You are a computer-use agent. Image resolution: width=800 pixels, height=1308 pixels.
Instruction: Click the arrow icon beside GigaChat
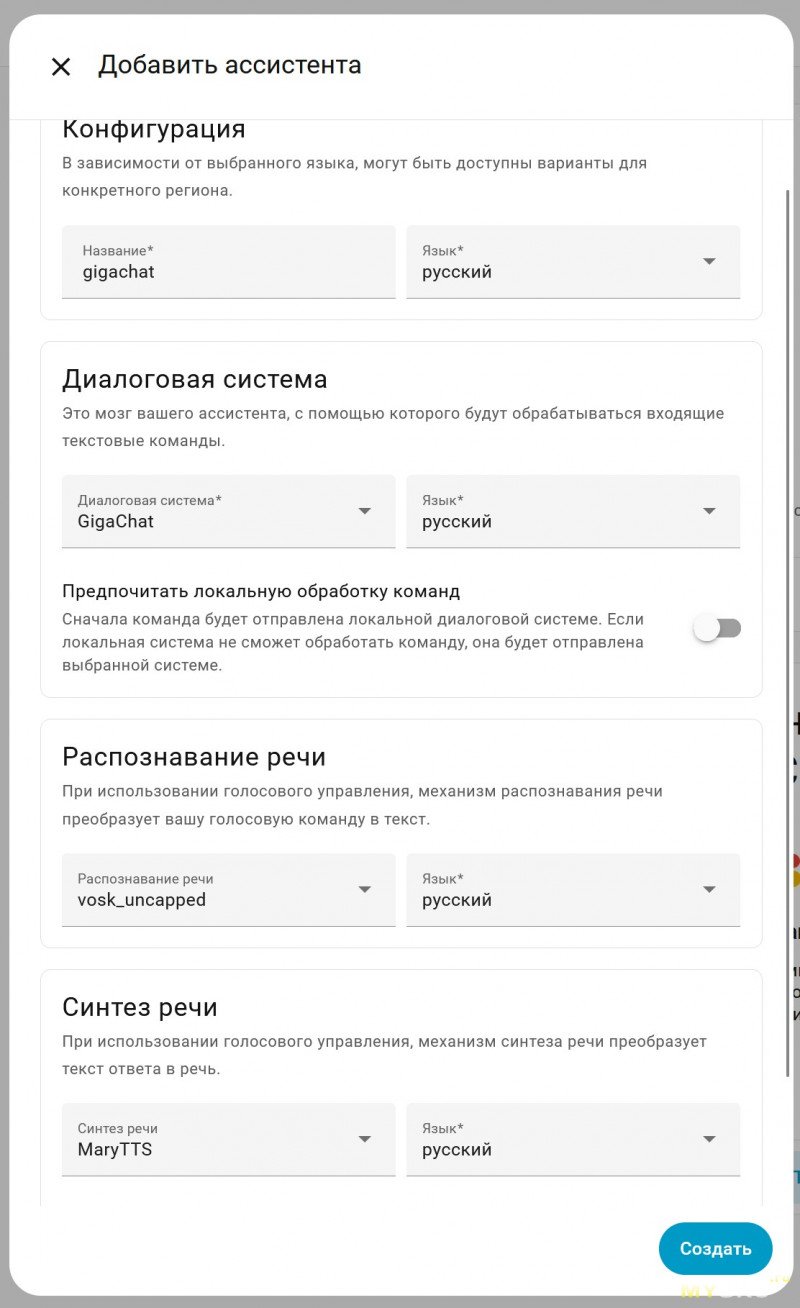click(365, 511)
